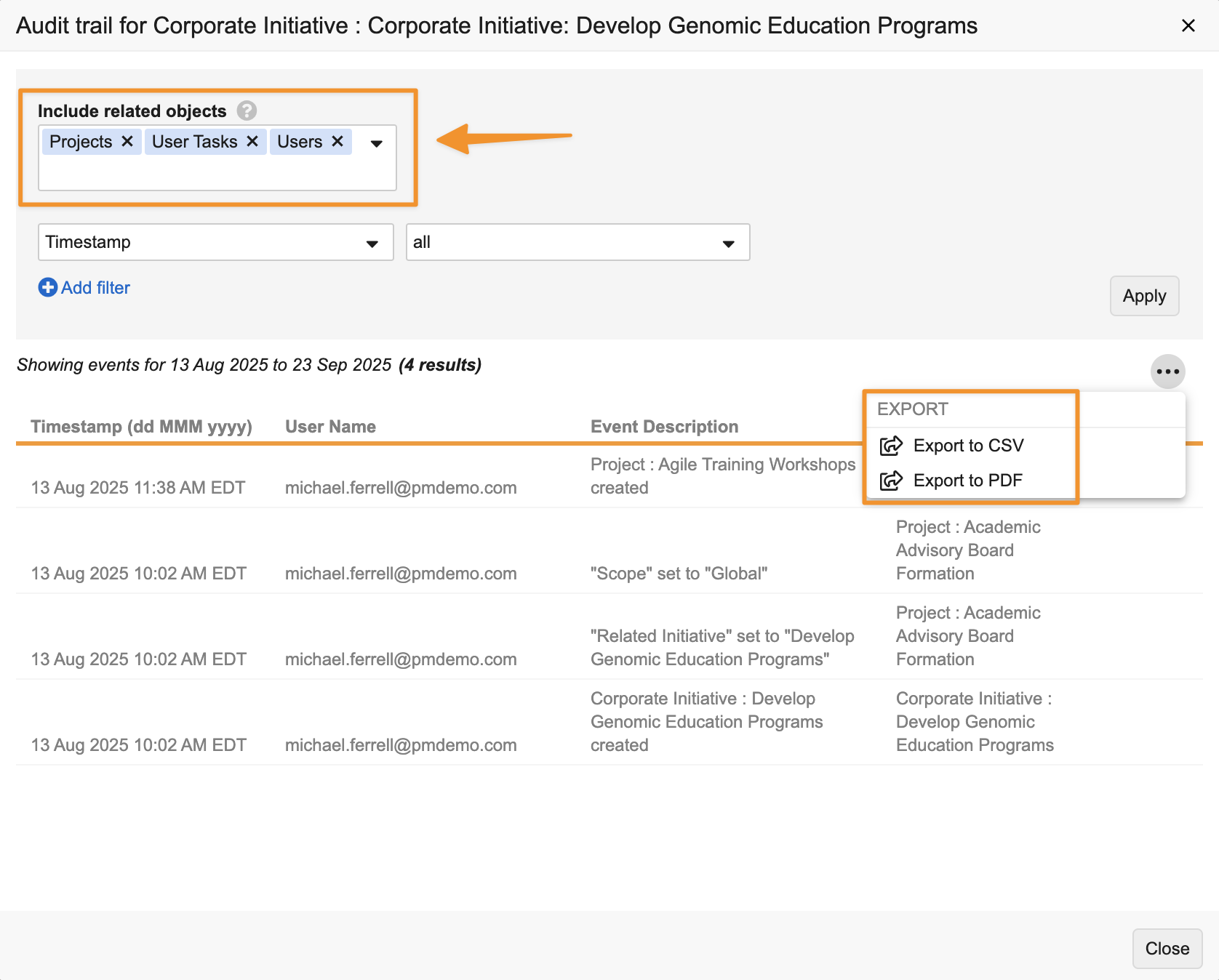The width and height of the screenshot is (1219, 980).
Task: Click the Export to PDF icon
Action: click(891, 481)
